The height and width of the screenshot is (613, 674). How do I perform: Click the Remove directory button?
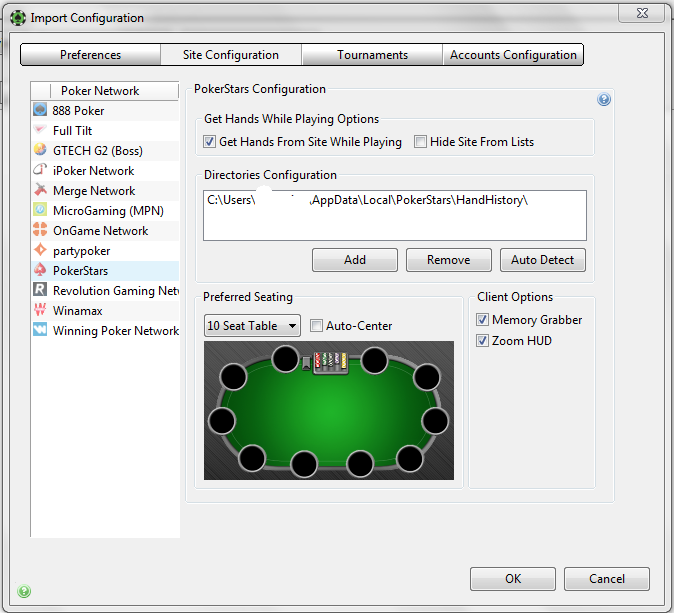click(x=448, y=260)
